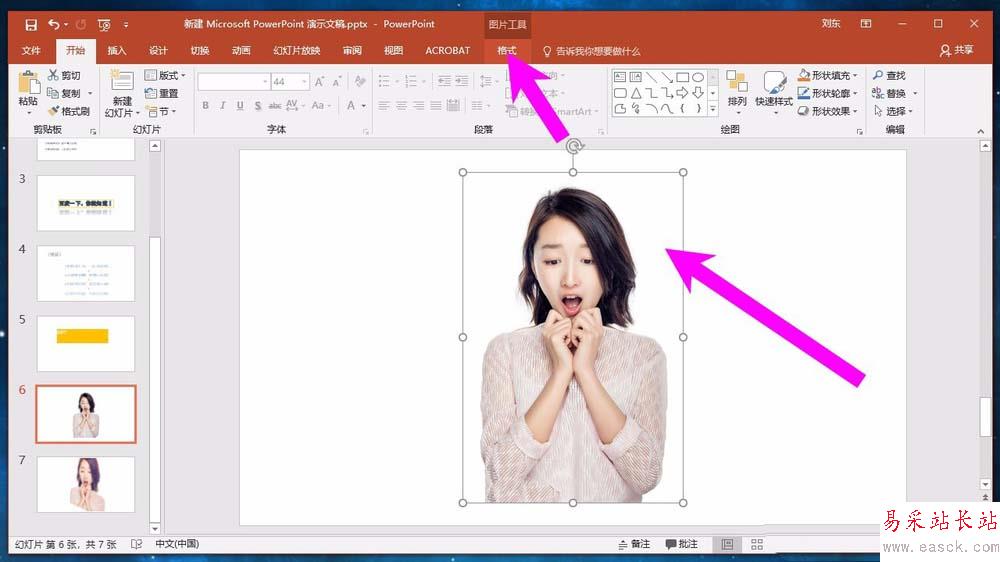Click the Share (共享) button
This screenshot has width=1000, height=562.
pos(956,50)
